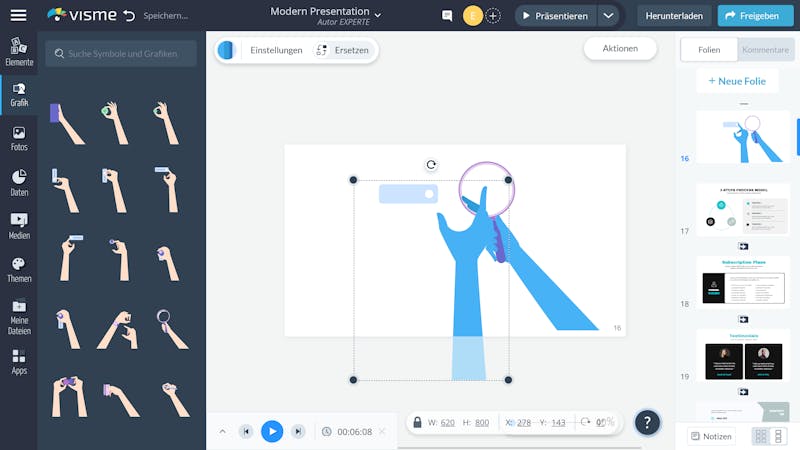This screenshot has height=450, width=800.
Task: Switch to the Kommentare tab
Action: click(x=765, y=49)
